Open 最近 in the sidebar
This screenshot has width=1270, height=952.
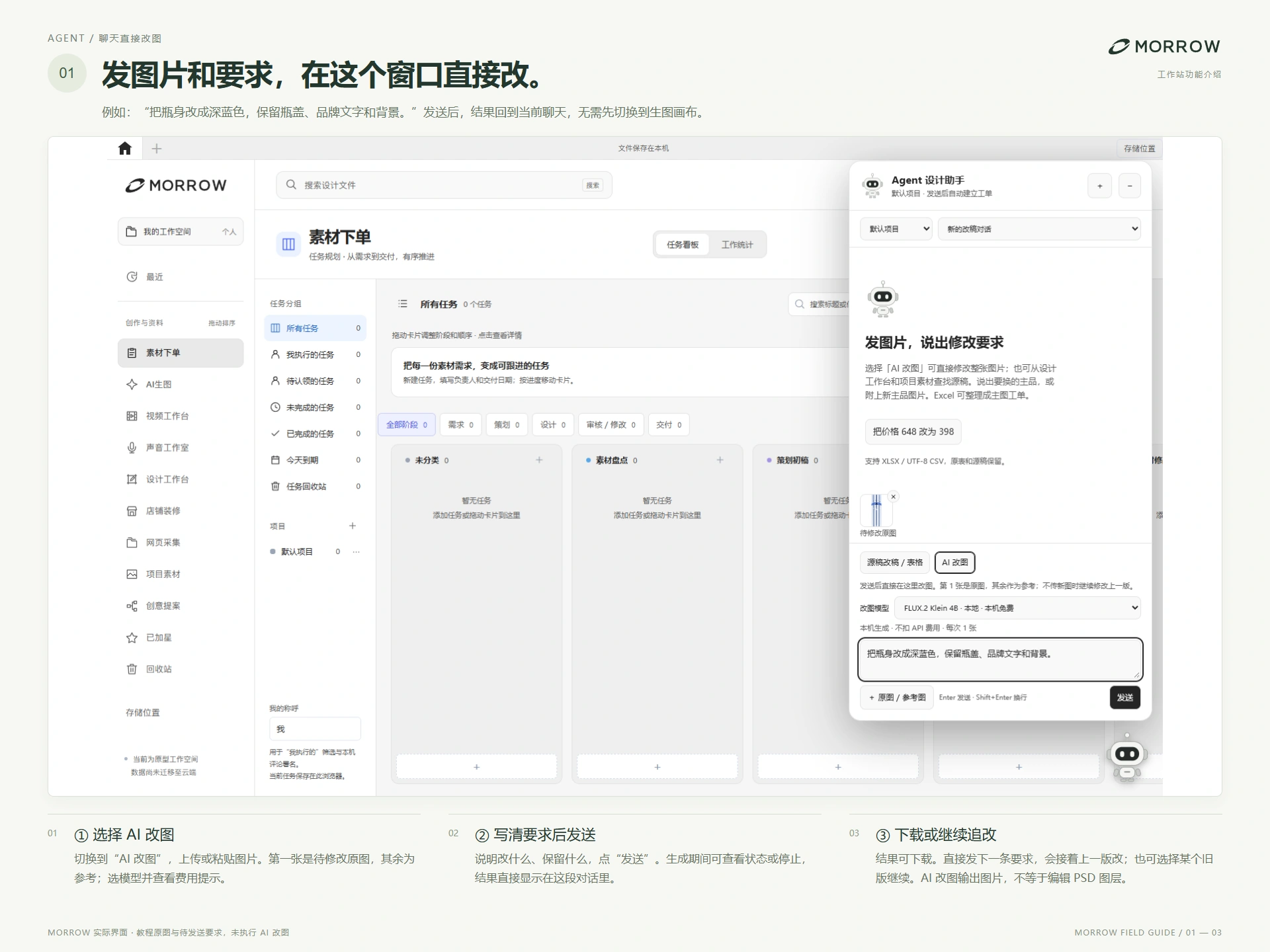(x=181, y=277)
